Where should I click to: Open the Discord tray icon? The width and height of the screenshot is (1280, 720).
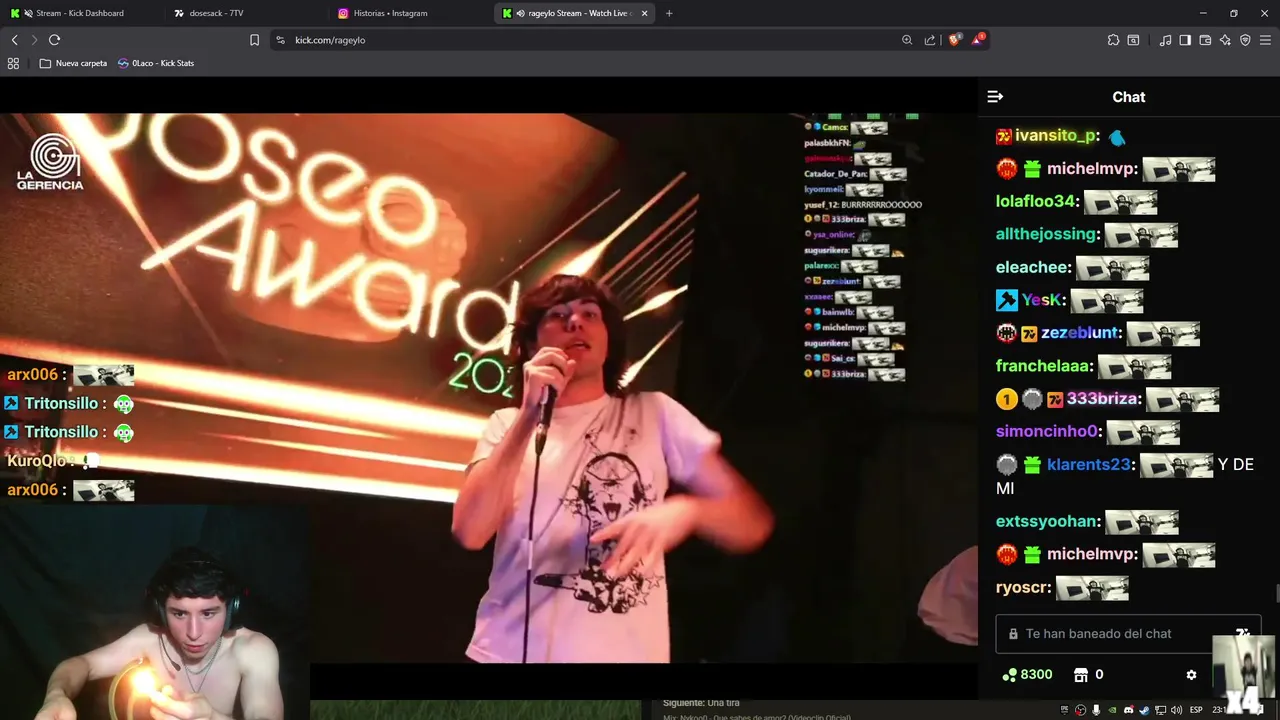pyautogui.click(x=1129, y=710)
